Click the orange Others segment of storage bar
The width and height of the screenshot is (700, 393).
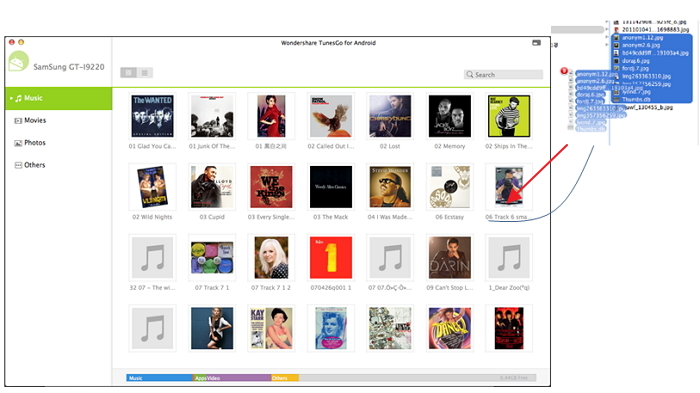pyautogui.click(x=285, y=378)
